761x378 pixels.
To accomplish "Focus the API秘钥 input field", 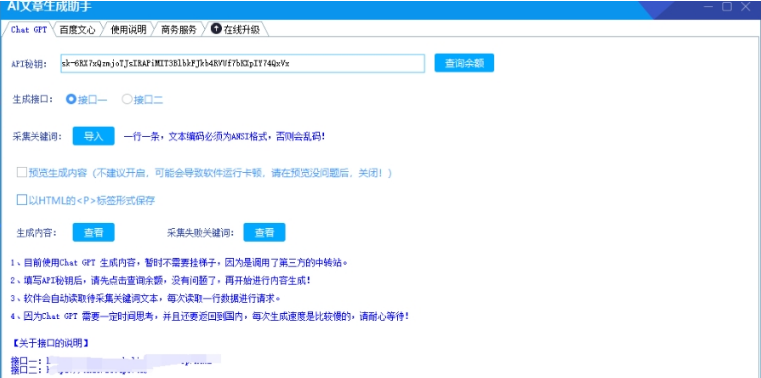I will click(243, 63).
